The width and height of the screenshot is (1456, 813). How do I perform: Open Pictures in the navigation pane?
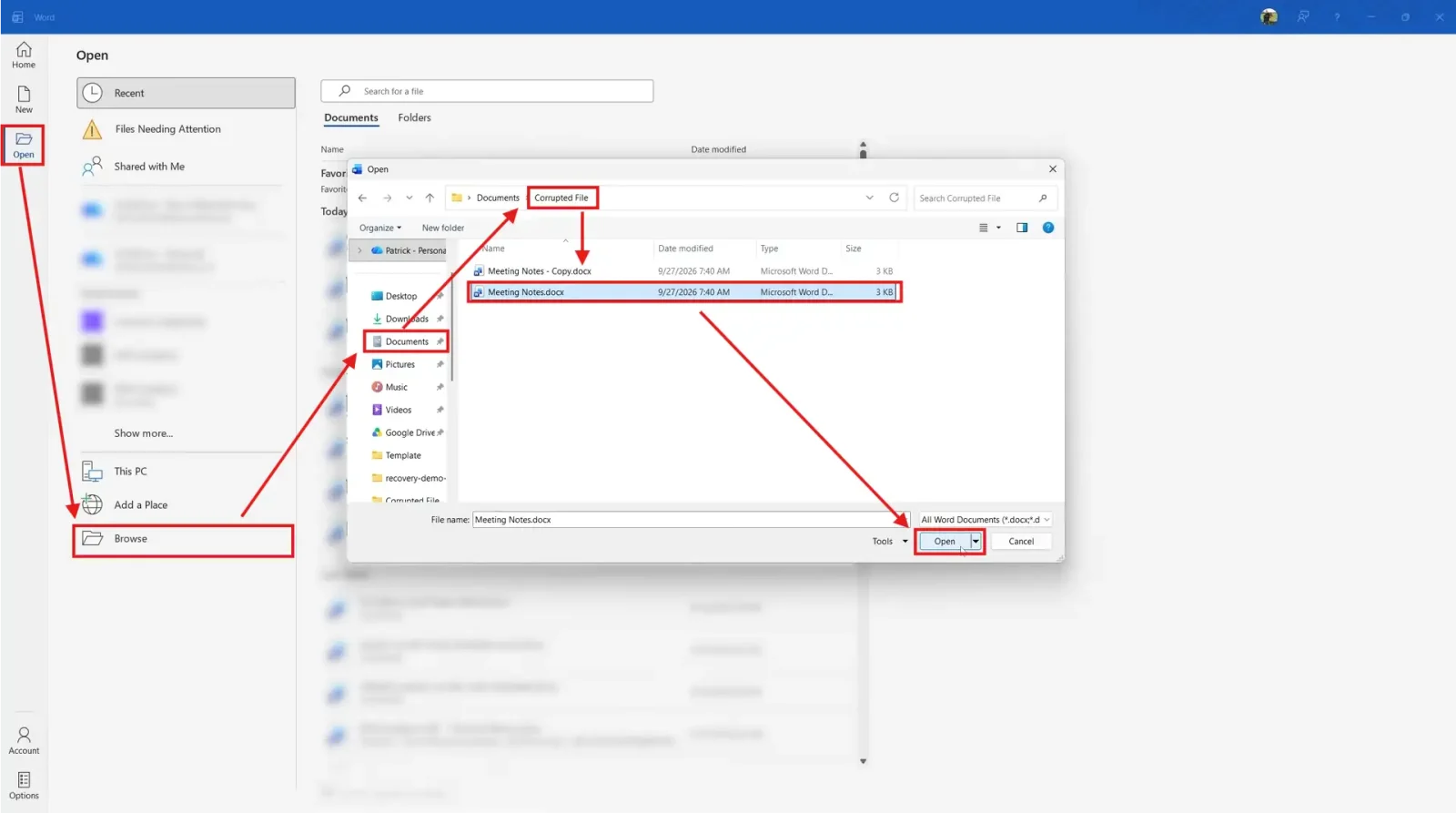[x=399, y=364]
